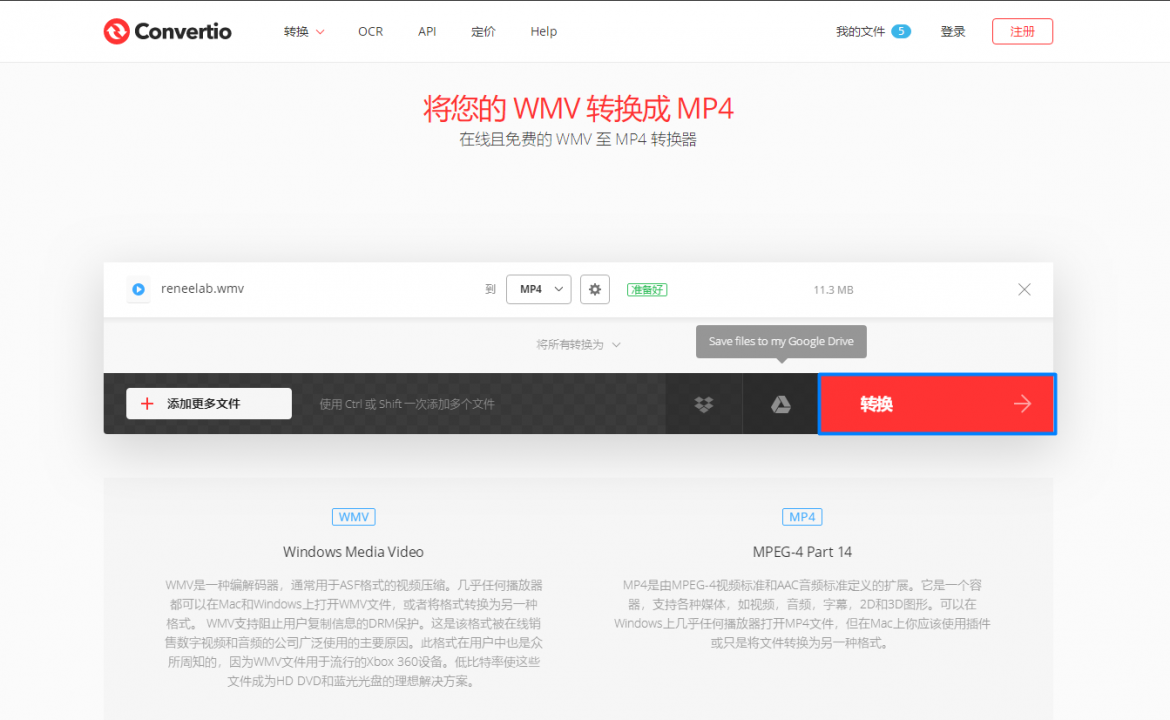Click the 注册 register button
Image resolution: width=1170 pixels, height=720 pixels.
coord(1022,31)
